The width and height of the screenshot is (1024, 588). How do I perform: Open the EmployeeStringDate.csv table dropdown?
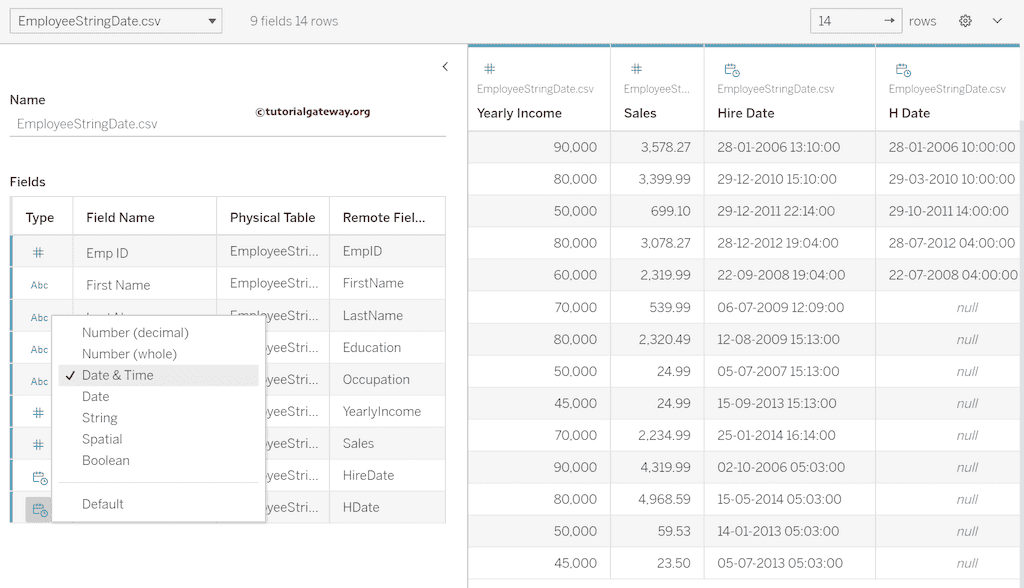pyautogui.click(x=116, y=21)
